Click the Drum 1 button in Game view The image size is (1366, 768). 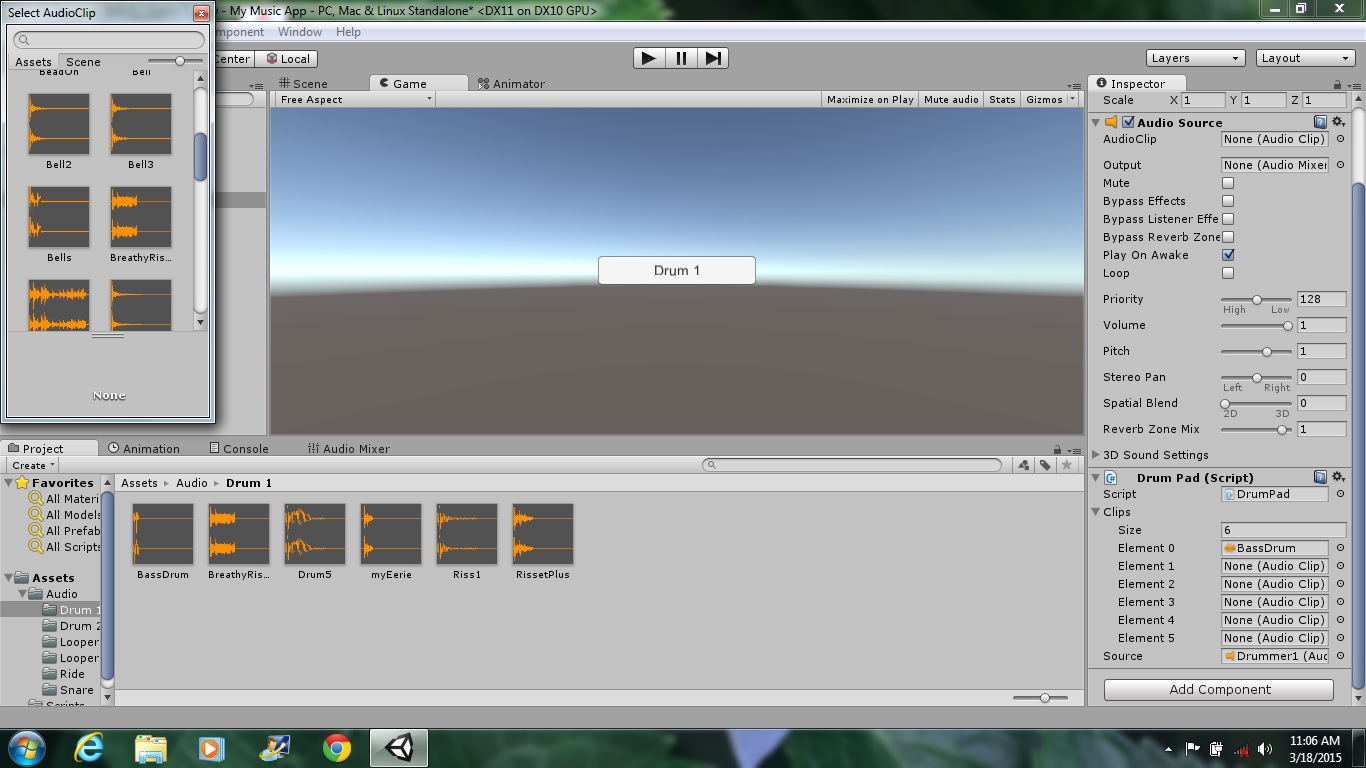677,270
